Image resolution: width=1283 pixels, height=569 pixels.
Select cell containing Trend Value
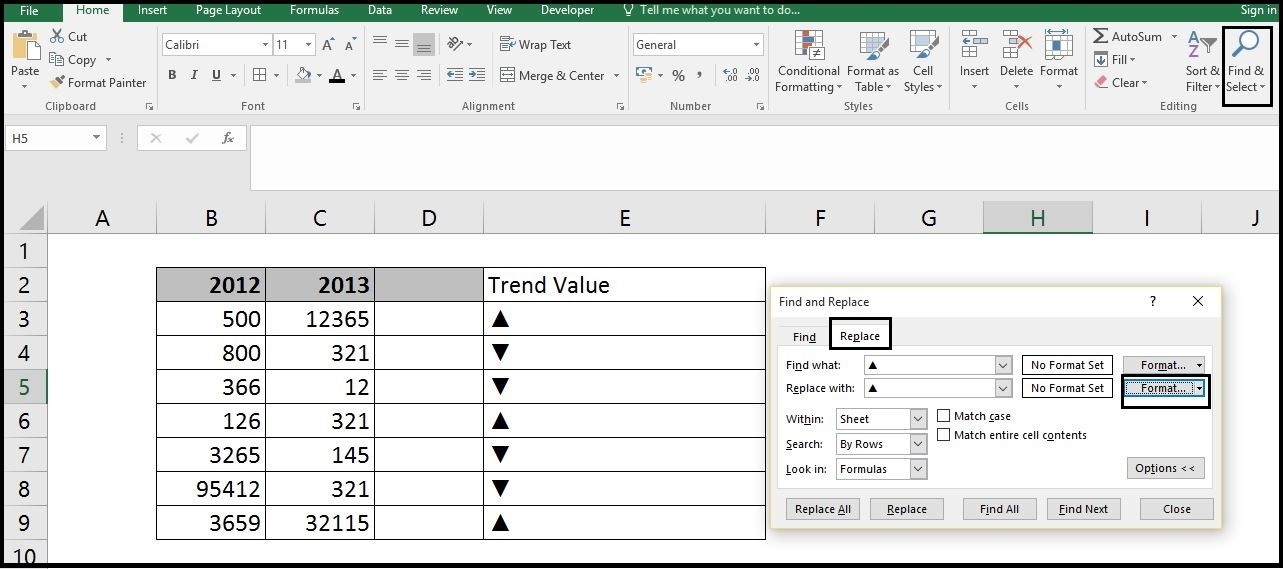tap(624, 285)
